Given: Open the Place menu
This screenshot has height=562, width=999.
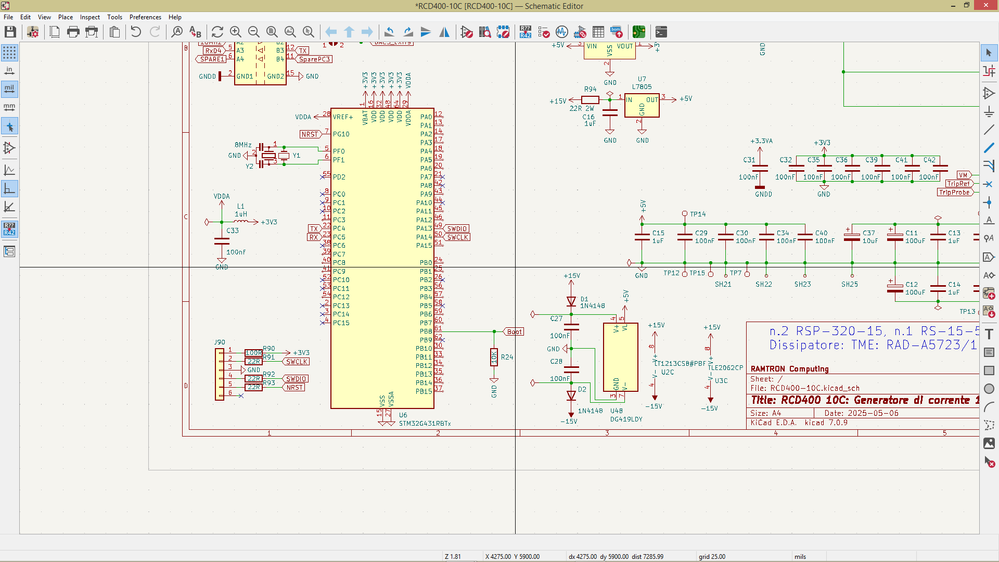Looking at the screenshot, I should (65, 17).
